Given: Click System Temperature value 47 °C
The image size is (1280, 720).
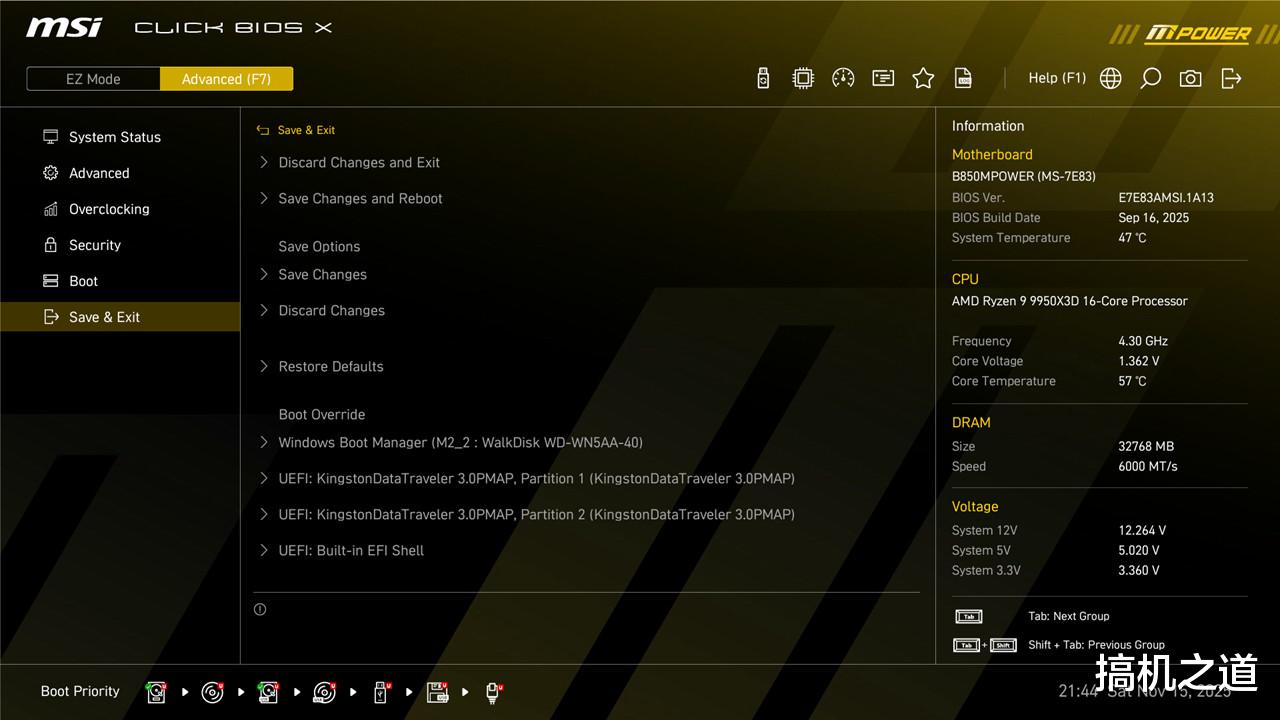Looking at the screenshot, I should (1132, 238).
